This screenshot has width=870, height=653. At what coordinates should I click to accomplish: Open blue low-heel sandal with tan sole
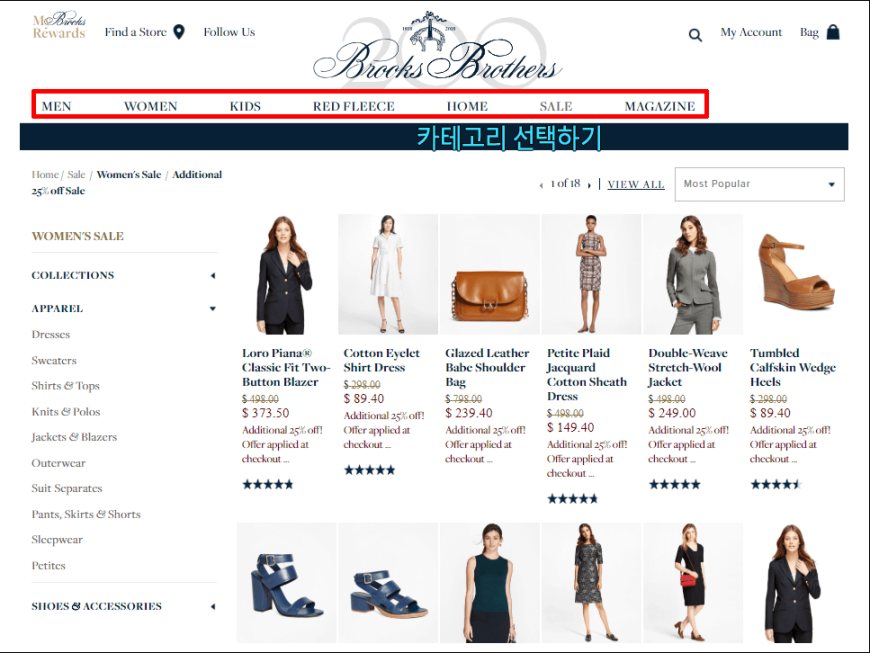tap(388, 583)
